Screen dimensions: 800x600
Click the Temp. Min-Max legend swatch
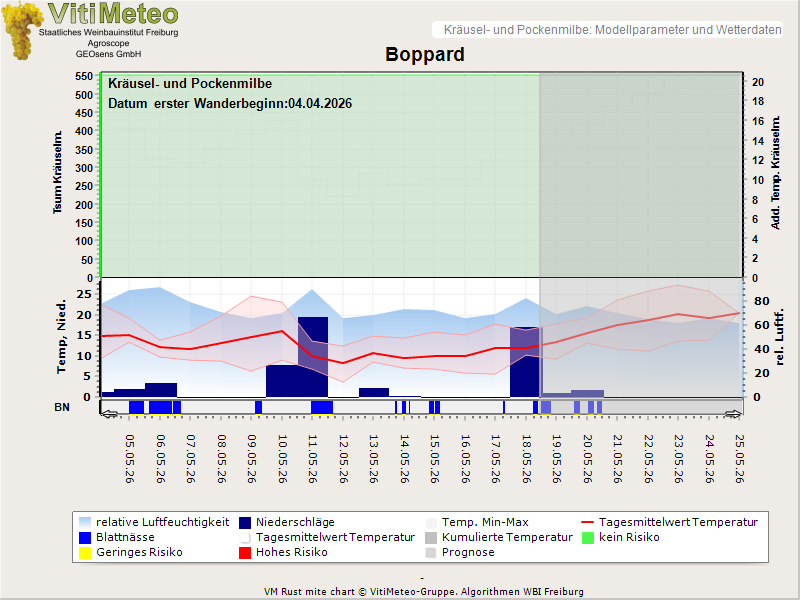tap(431, 522)
